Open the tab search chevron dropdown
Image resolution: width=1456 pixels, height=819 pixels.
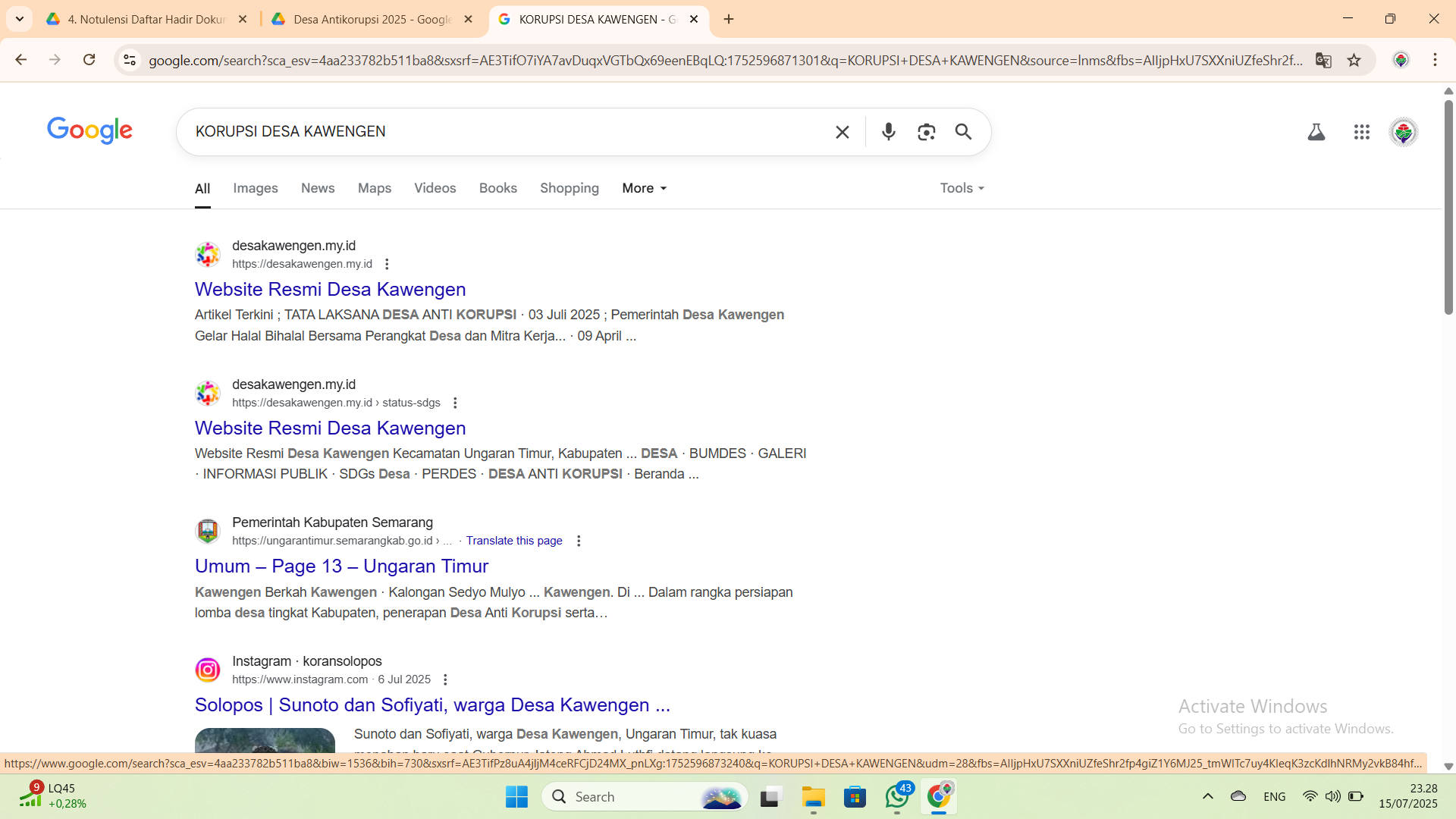(20, 19)
